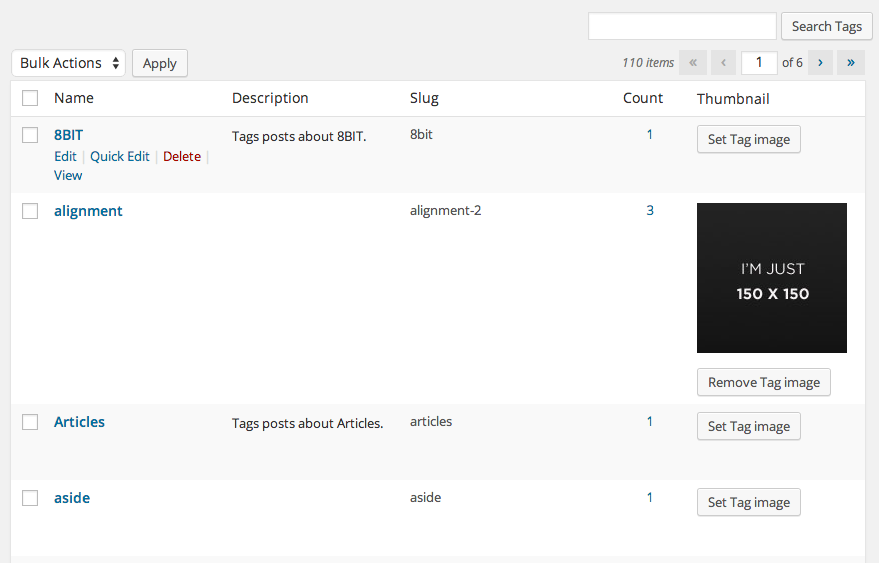Sort by the Name column header
879x563 pixels.
tap(74, 98)
